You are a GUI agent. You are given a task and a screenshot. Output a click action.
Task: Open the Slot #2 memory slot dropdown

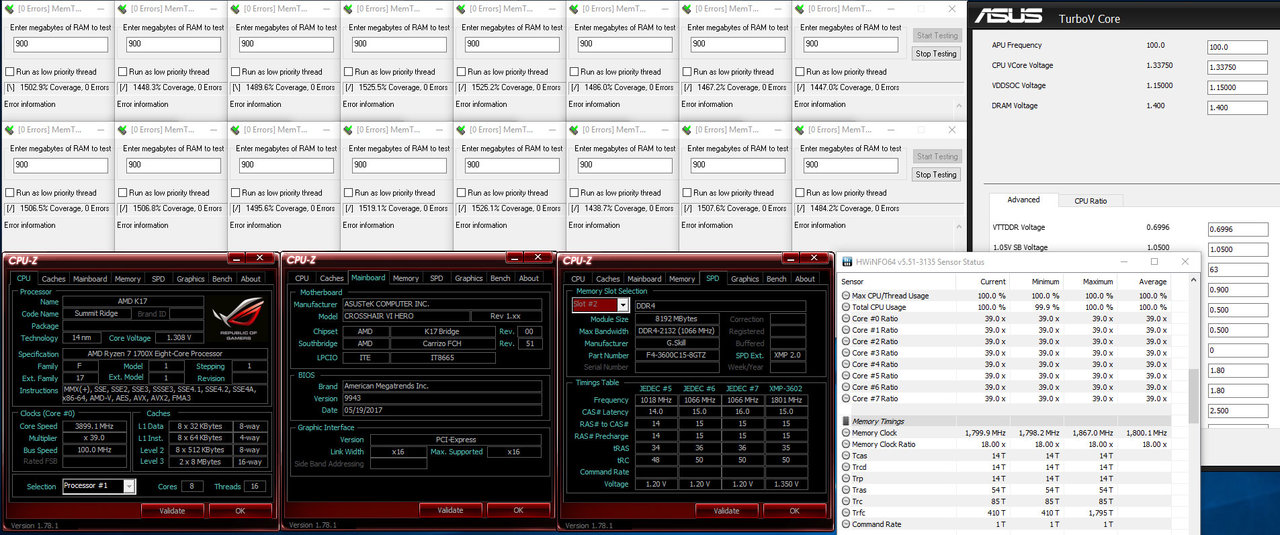[x=623, y=305]
